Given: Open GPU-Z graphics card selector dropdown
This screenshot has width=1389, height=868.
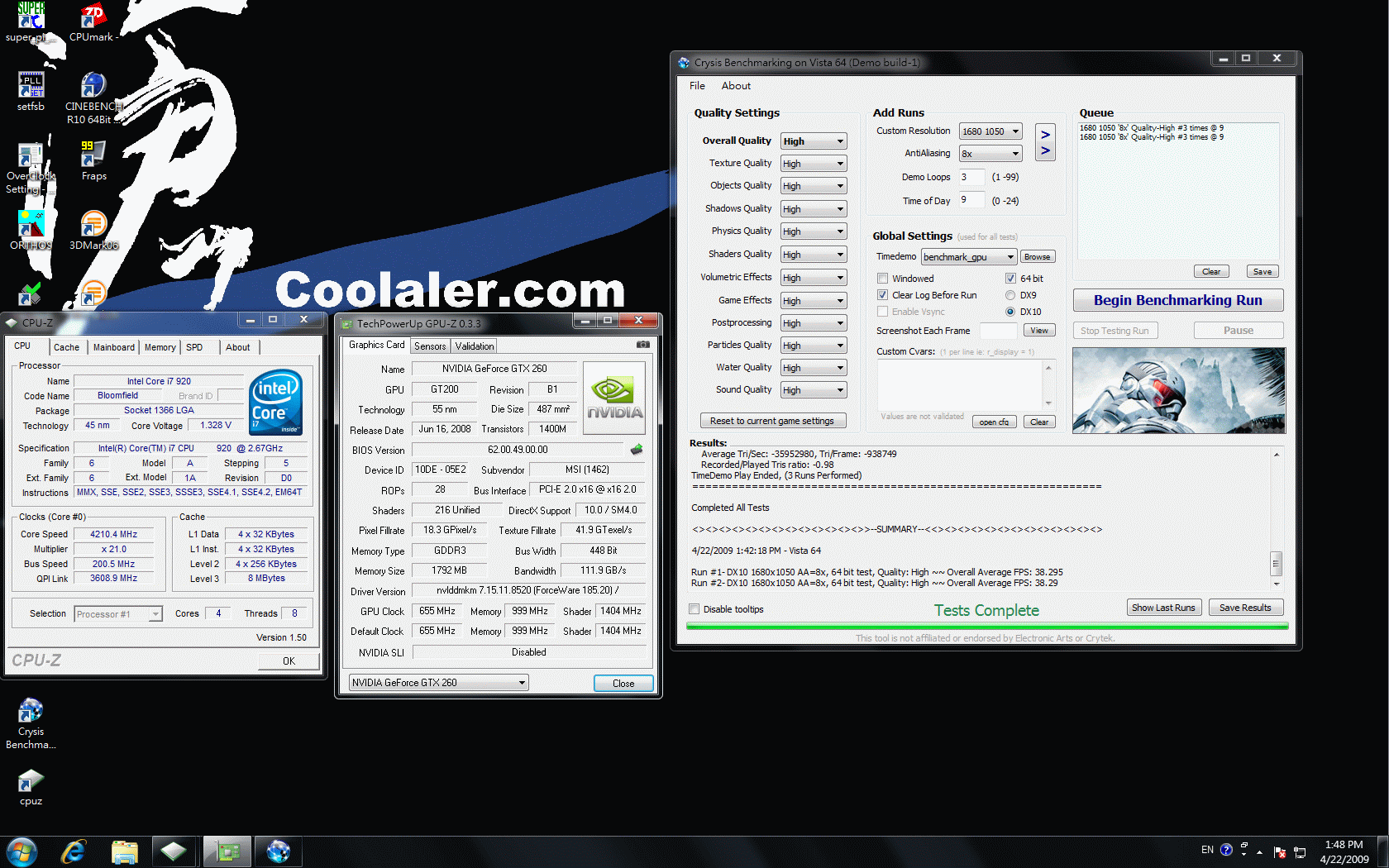Looking at the screenshot, I should (438, 683).
